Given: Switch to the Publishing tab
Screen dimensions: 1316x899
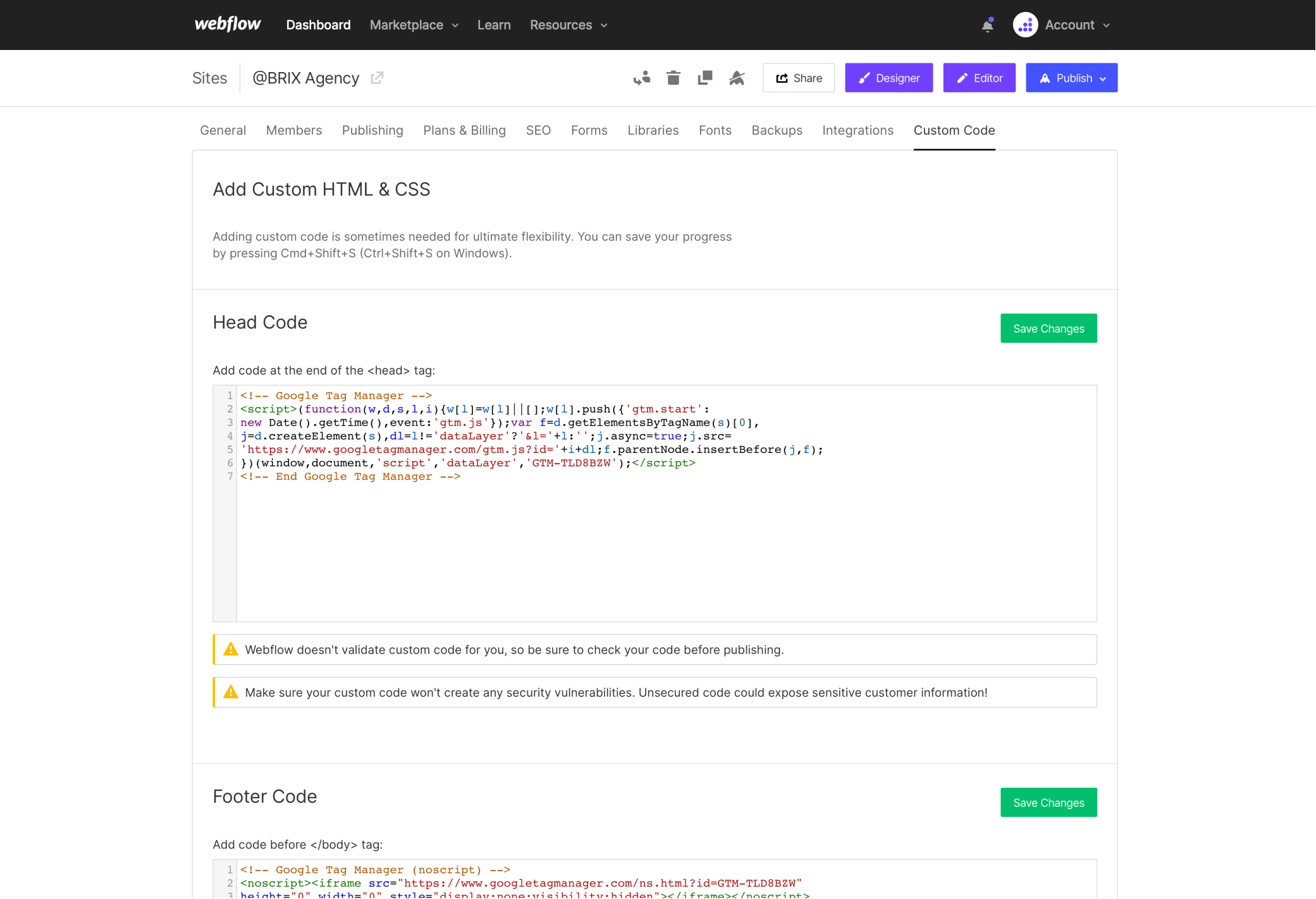Looking at the screenshot, I should pos(372,130).
